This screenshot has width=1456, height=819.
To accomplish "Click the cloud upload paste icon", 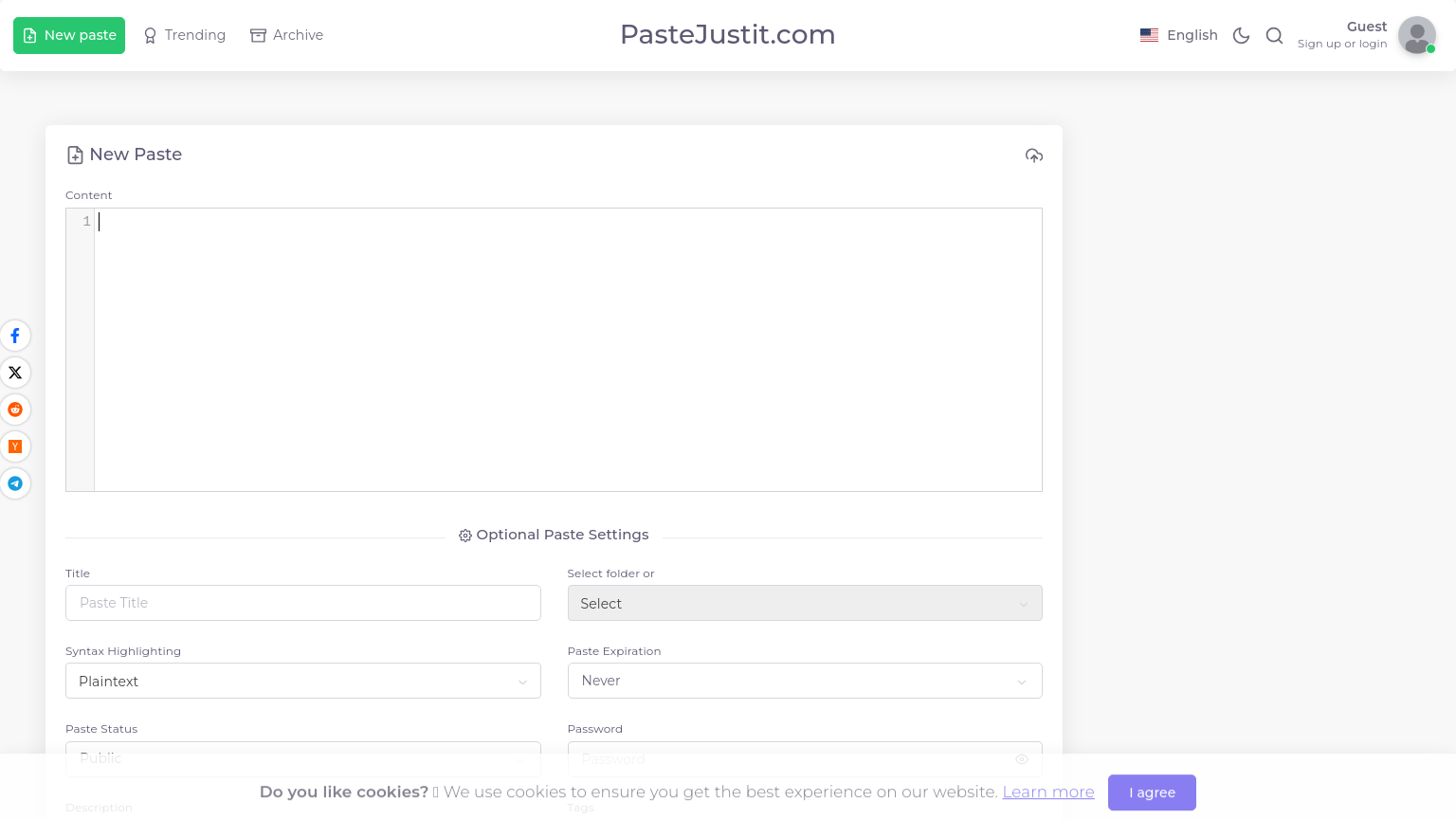I will (x=1034, y=155).
